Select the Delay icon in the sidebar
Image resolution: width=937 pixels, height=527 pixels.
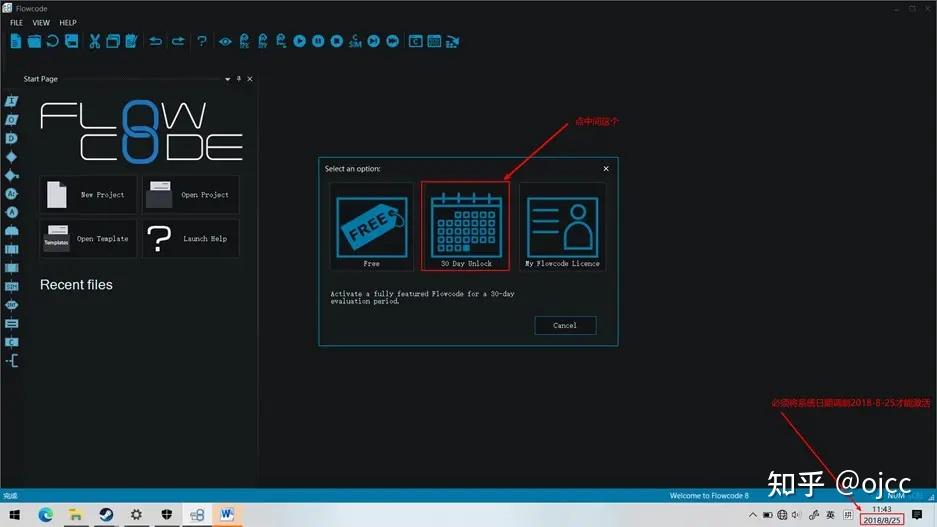(11, 138)
